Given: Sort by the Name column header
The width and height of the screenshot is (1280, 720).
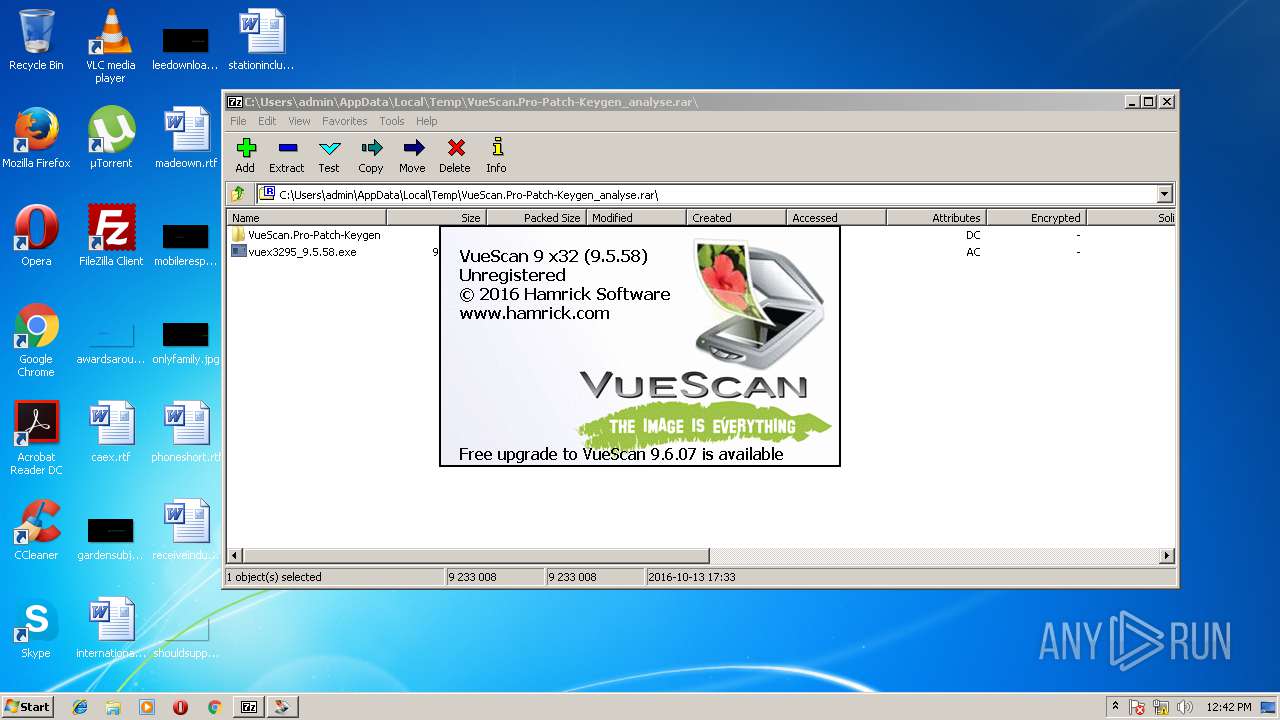Looking at the screenshot, I should point(307,217).
